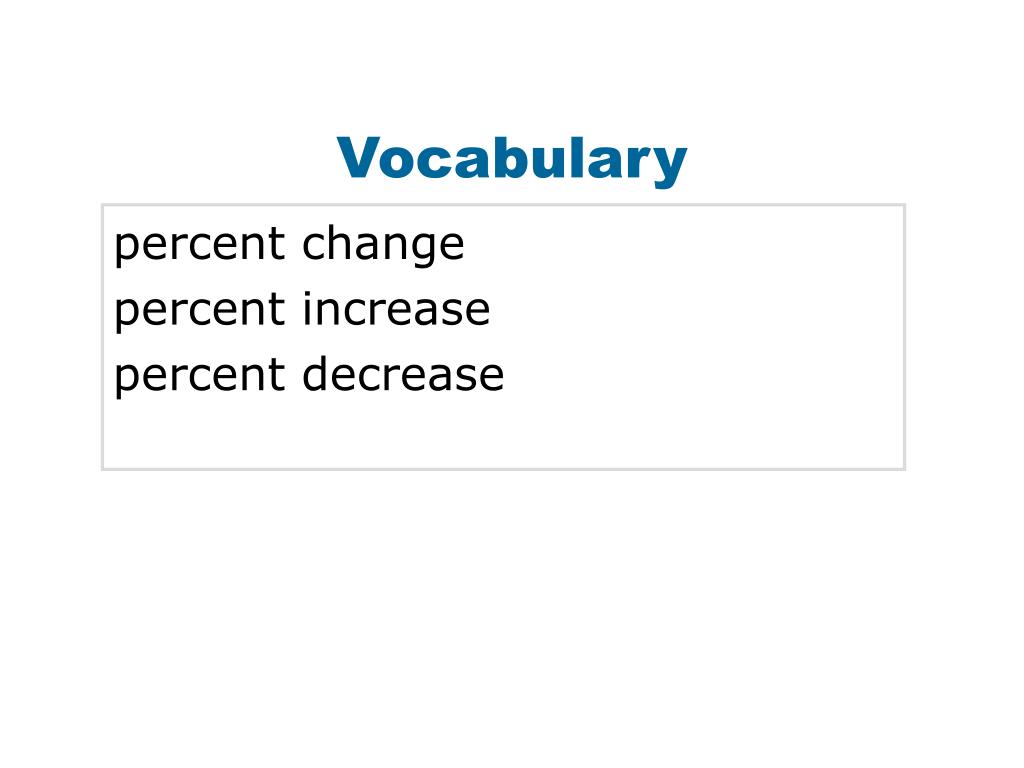1024x768 pixels.
Task: Click empty space below percent decrease inside box
Action: [x=503, y=434]
